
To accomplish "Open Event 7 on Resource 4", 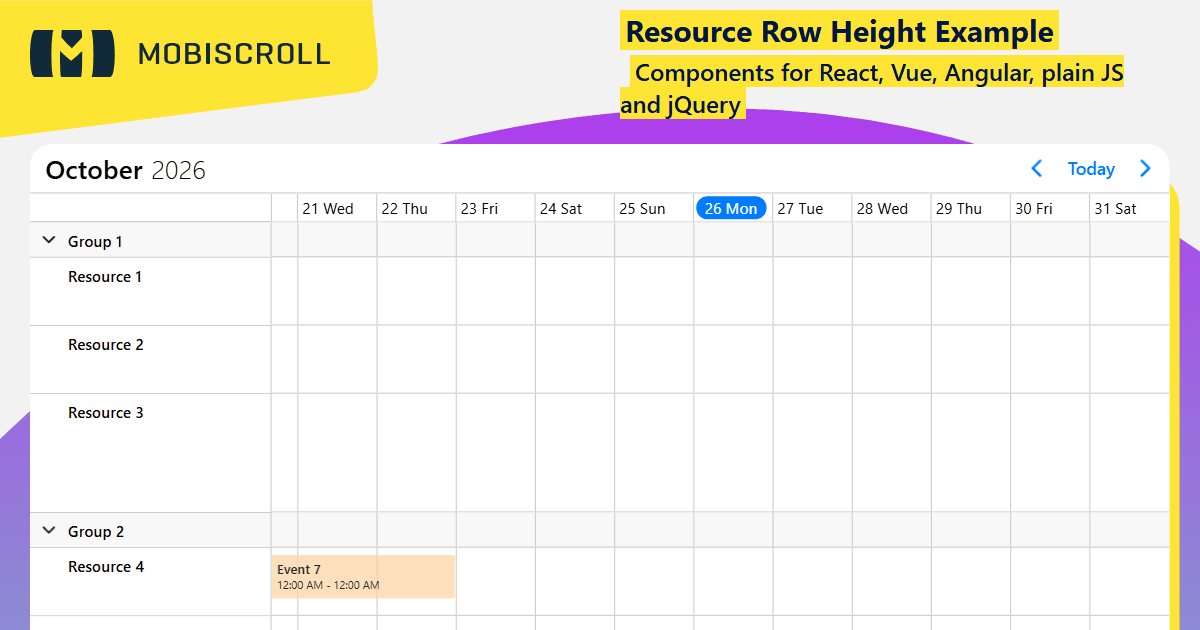I will [363, 577].
